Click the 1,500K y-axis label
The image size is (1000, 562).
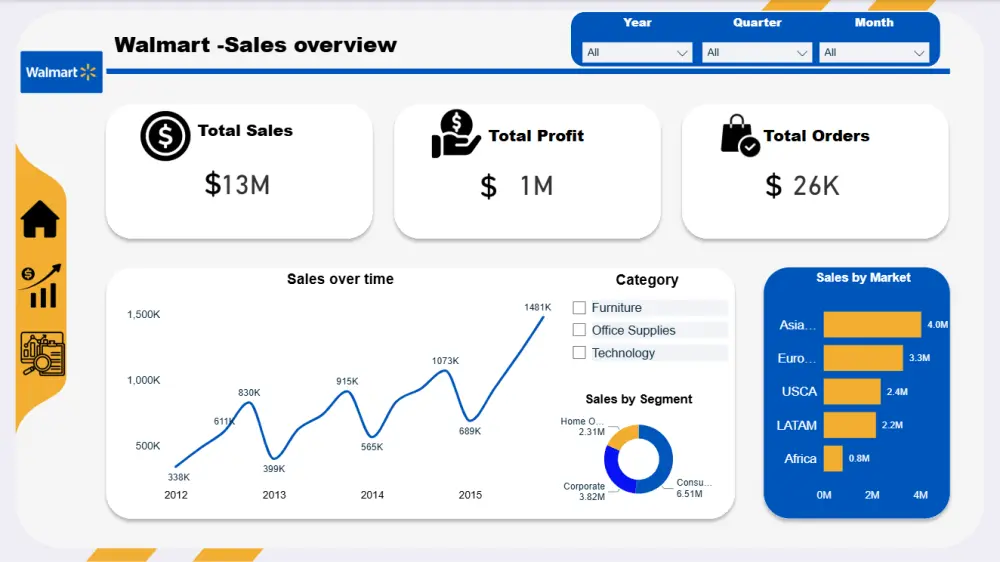[143, 314]
